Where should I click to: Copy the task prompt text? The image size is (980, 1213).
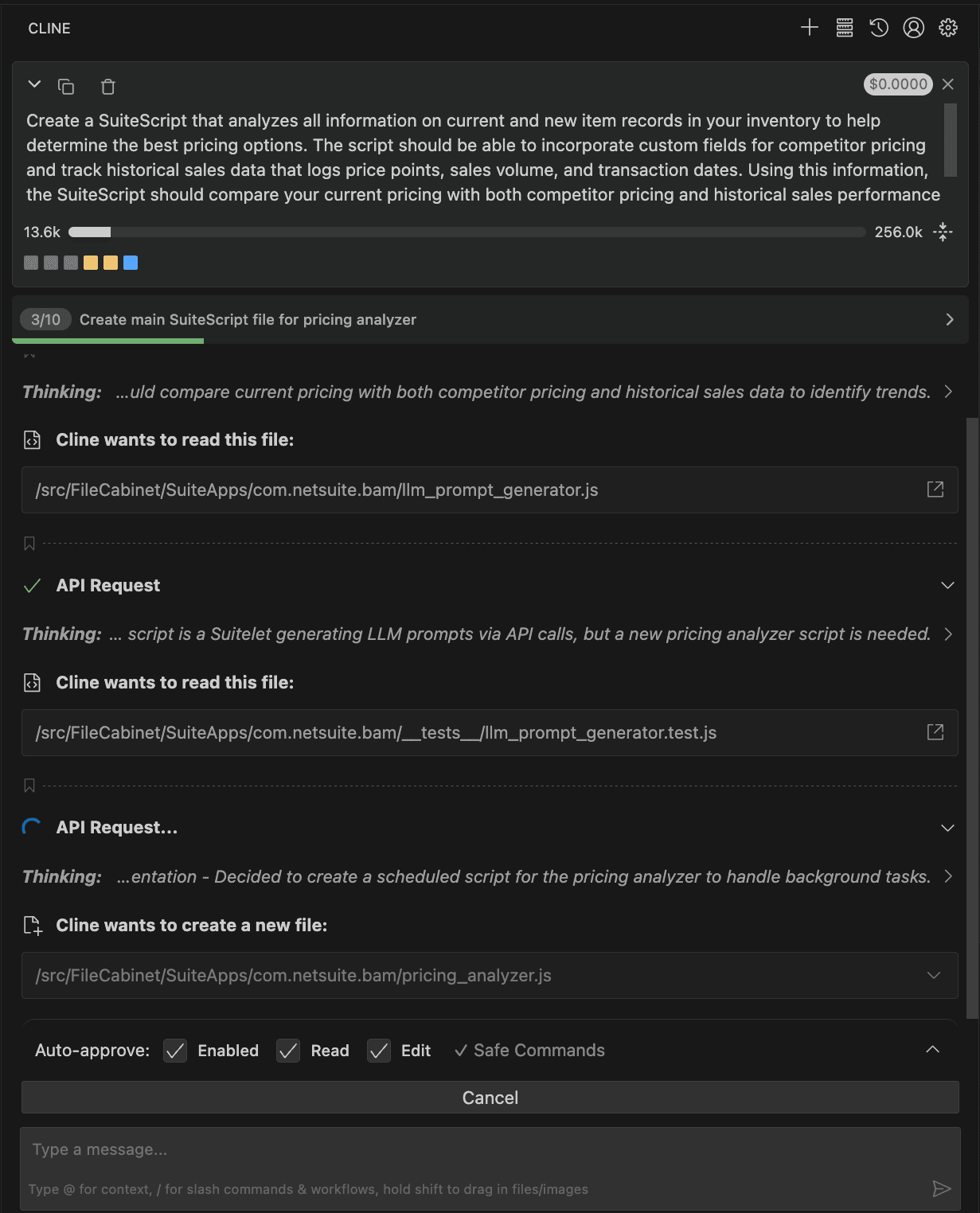(x=66, y=86)
